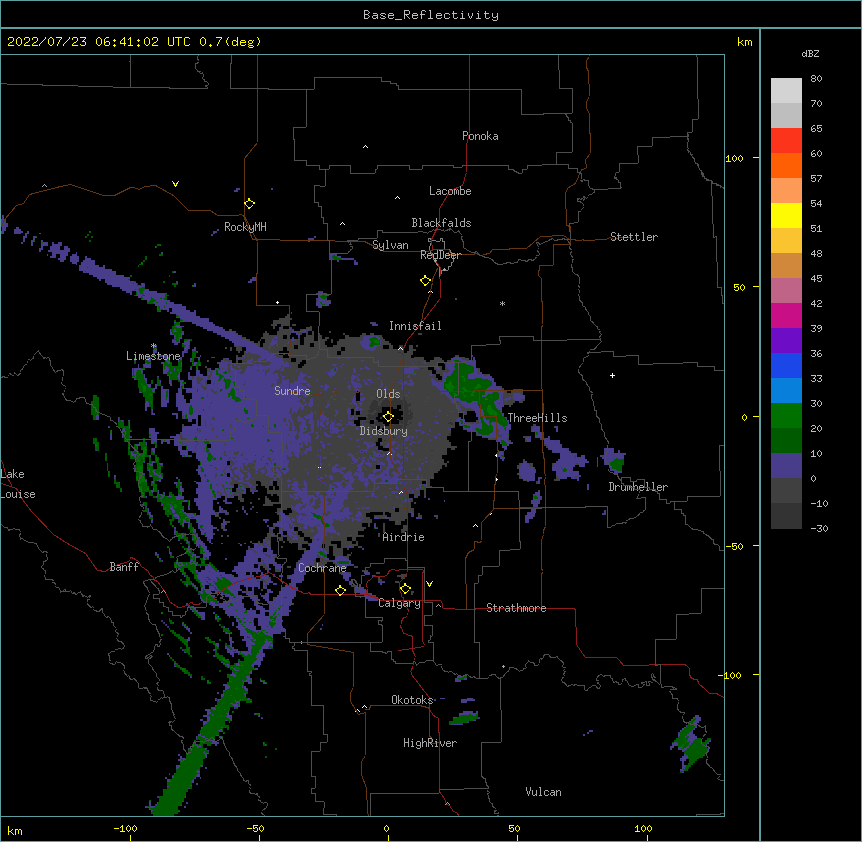Click the magenta 39–42 dBZ legend swatch

click(786, 315)
